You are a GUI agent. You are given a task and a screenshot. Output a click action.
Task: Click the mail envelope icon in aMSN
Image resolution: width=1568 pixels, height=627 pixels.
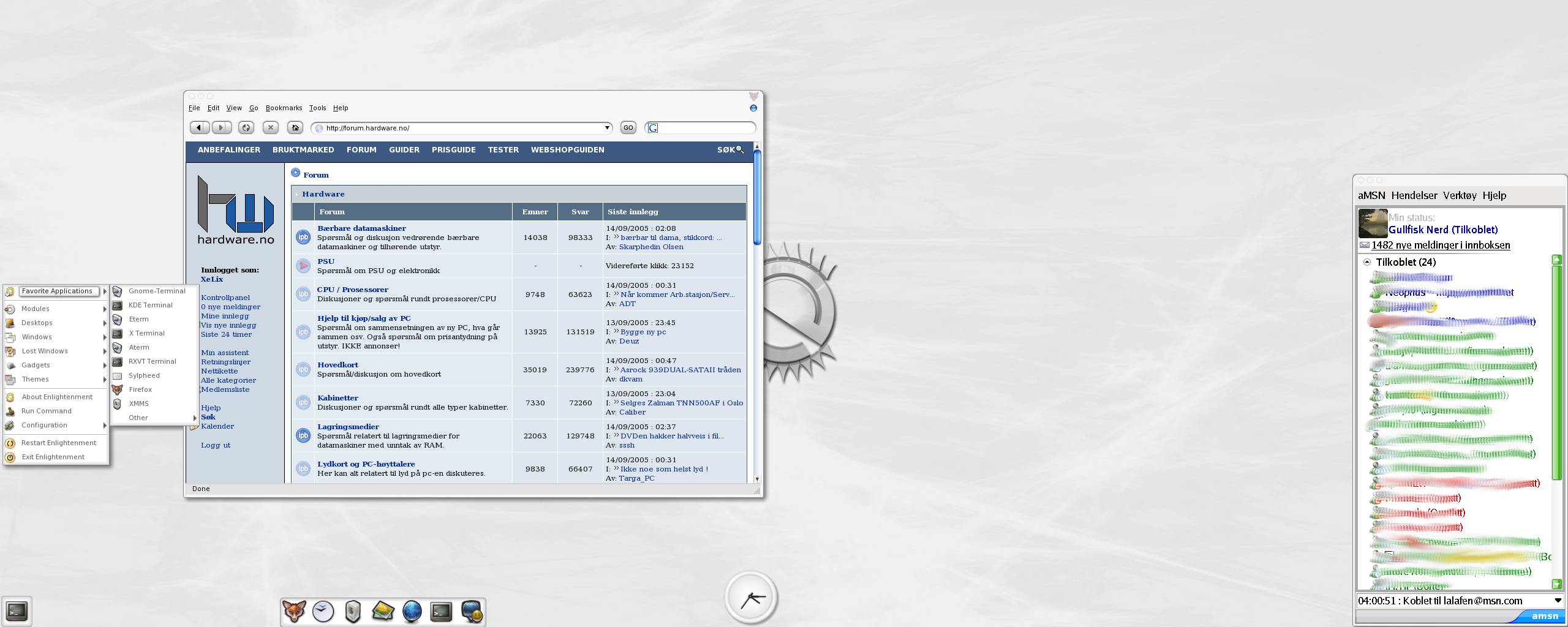point(1365,245)
